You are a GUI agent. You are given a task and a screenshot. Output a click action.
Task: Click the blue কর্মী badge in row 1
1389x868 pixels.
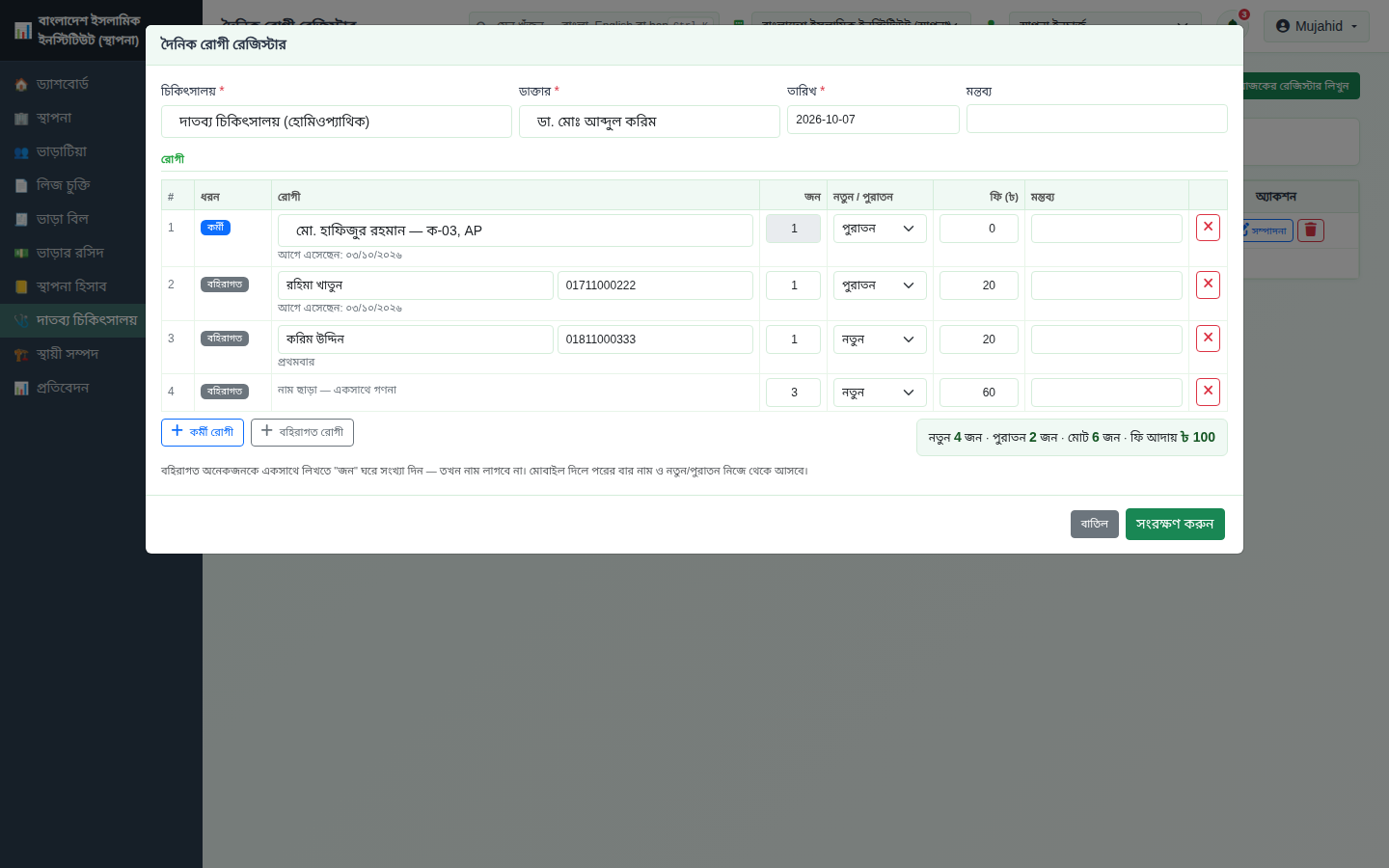click(x=215, y=228)
